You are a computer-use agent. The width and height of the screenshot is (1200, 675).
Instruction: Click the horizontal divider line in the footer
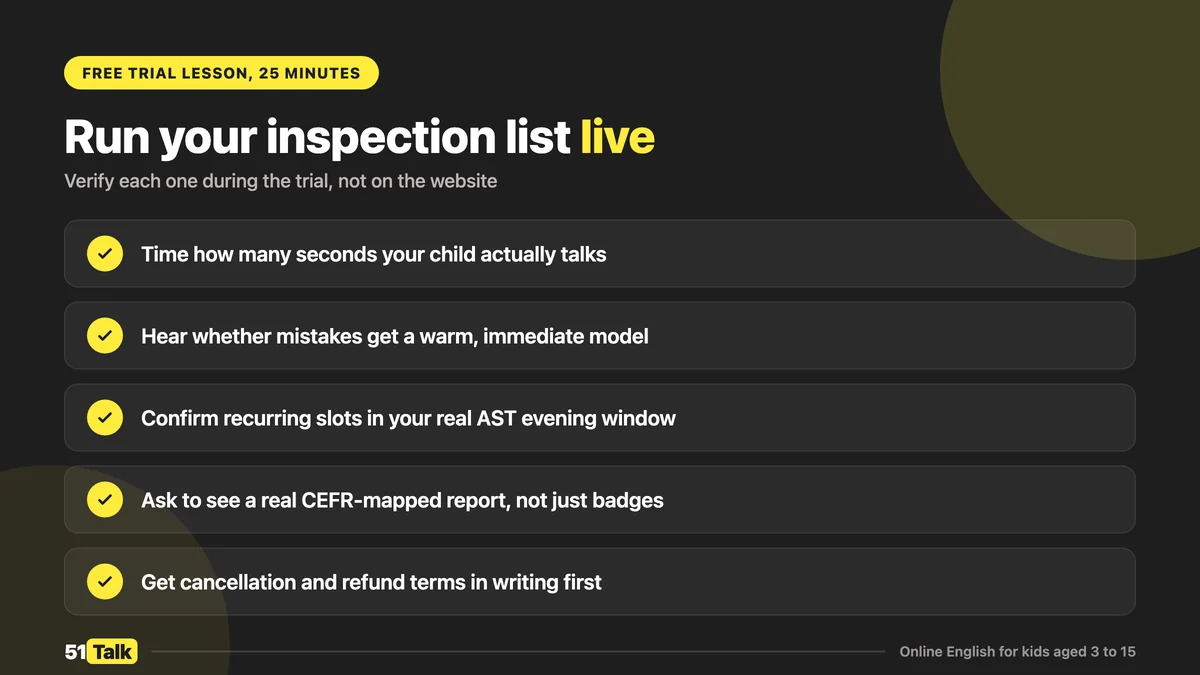tap(518, 652)
